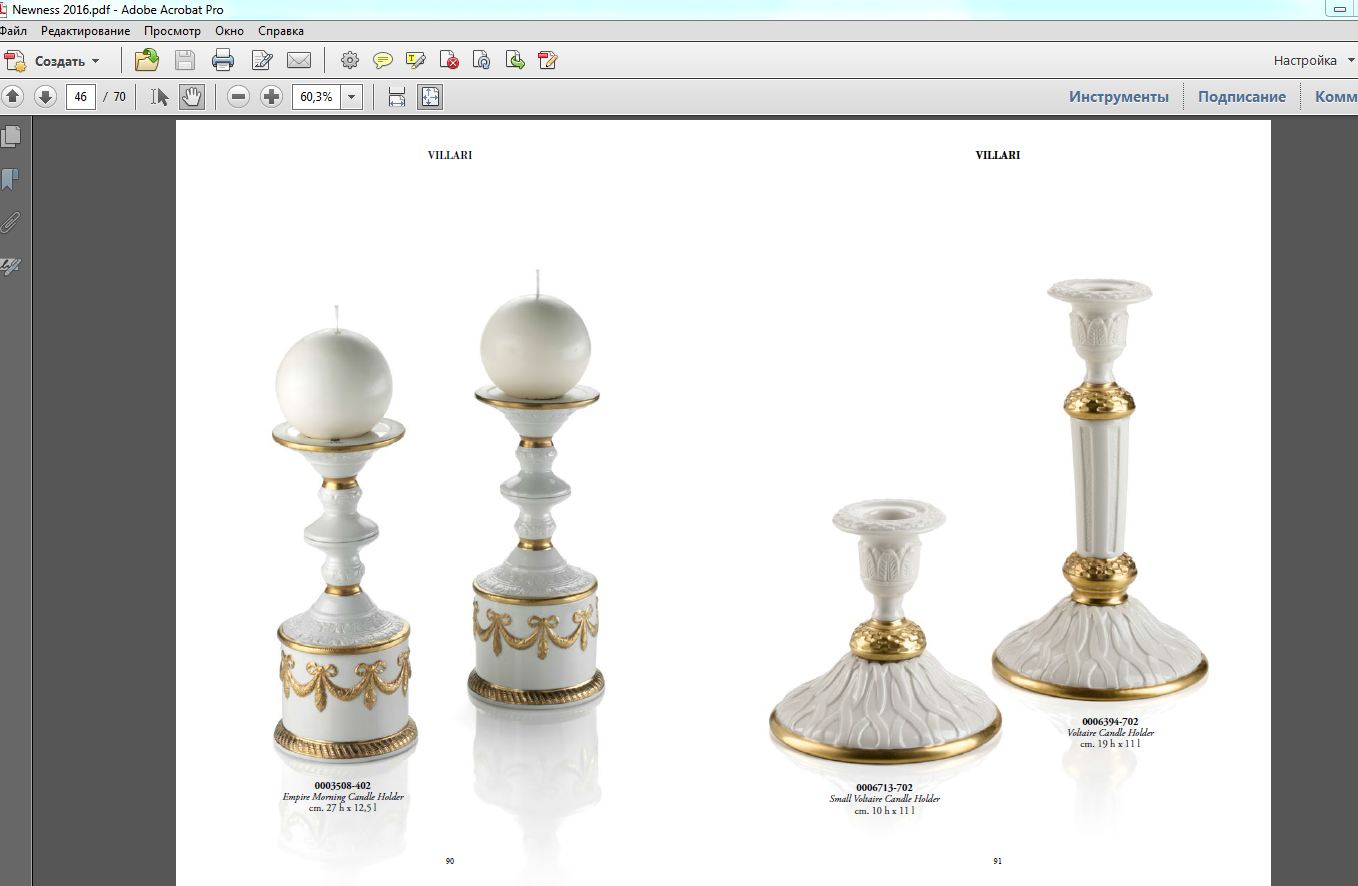Open the Подписание panel
The image size is (1358, 886).
click(x=1241, y=97)
